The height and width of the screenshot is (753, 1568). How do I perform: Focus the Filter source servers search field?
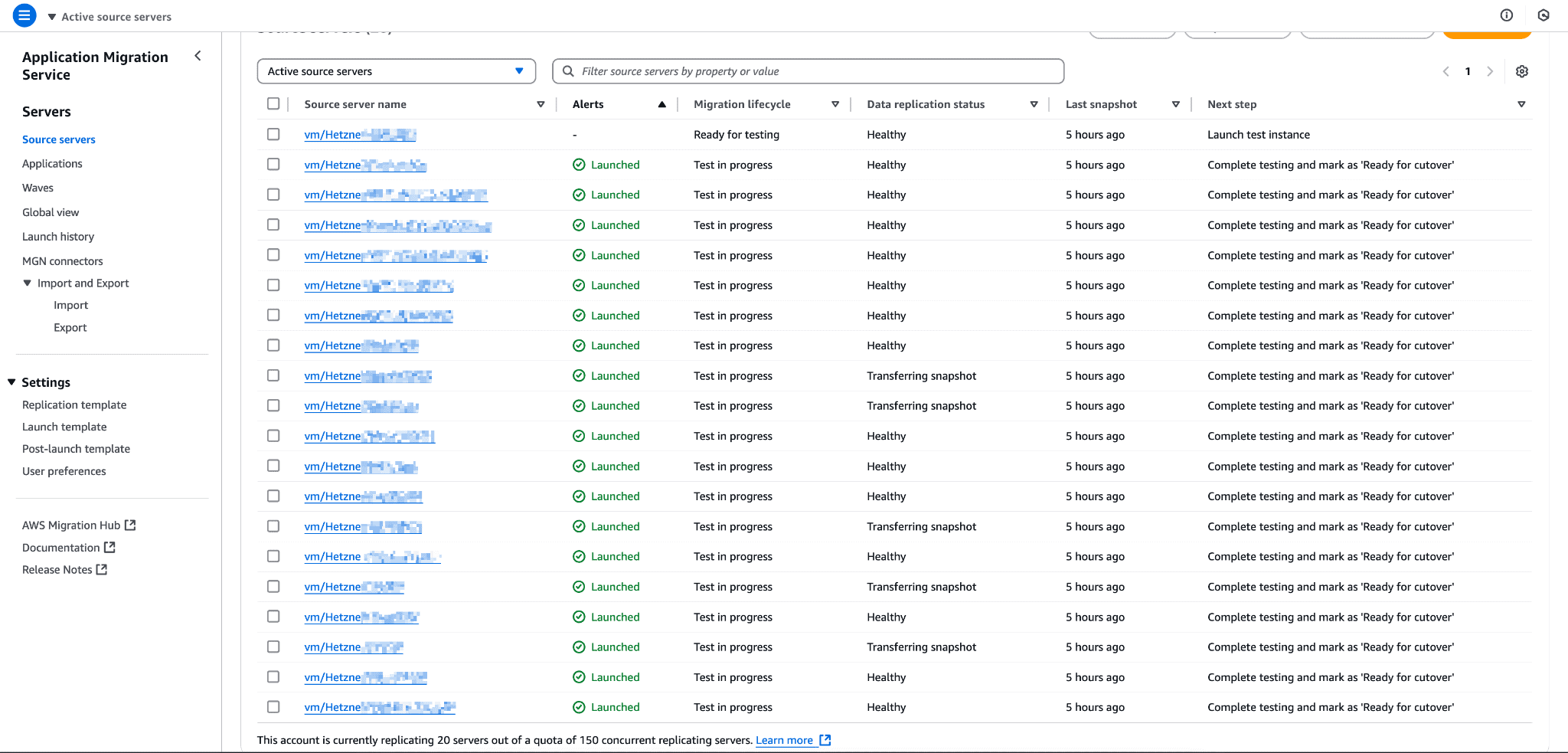pyautogui.click(x=808, y=71)
